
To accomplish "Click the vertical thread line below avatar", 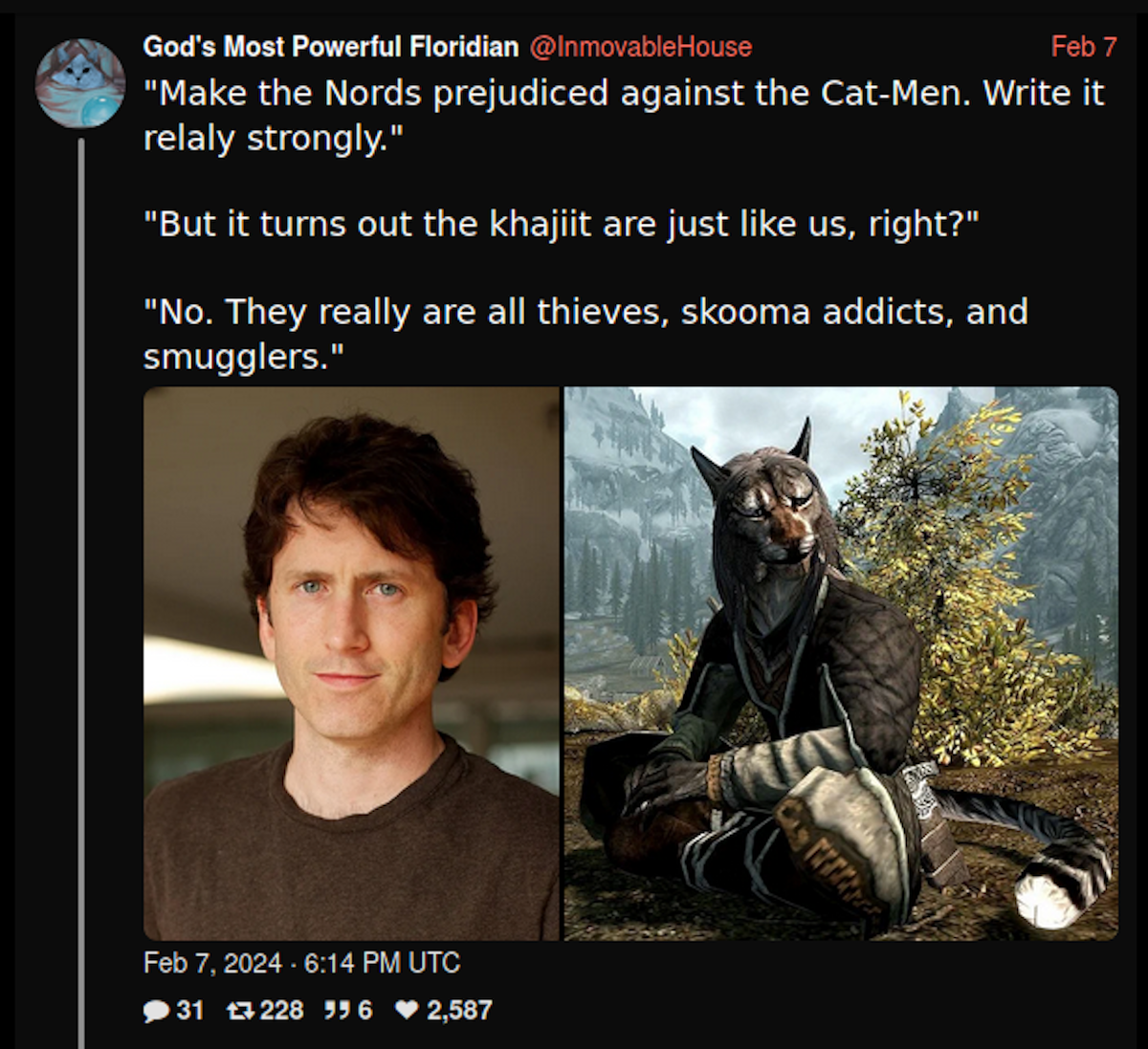I will click(x=81, y=593).
